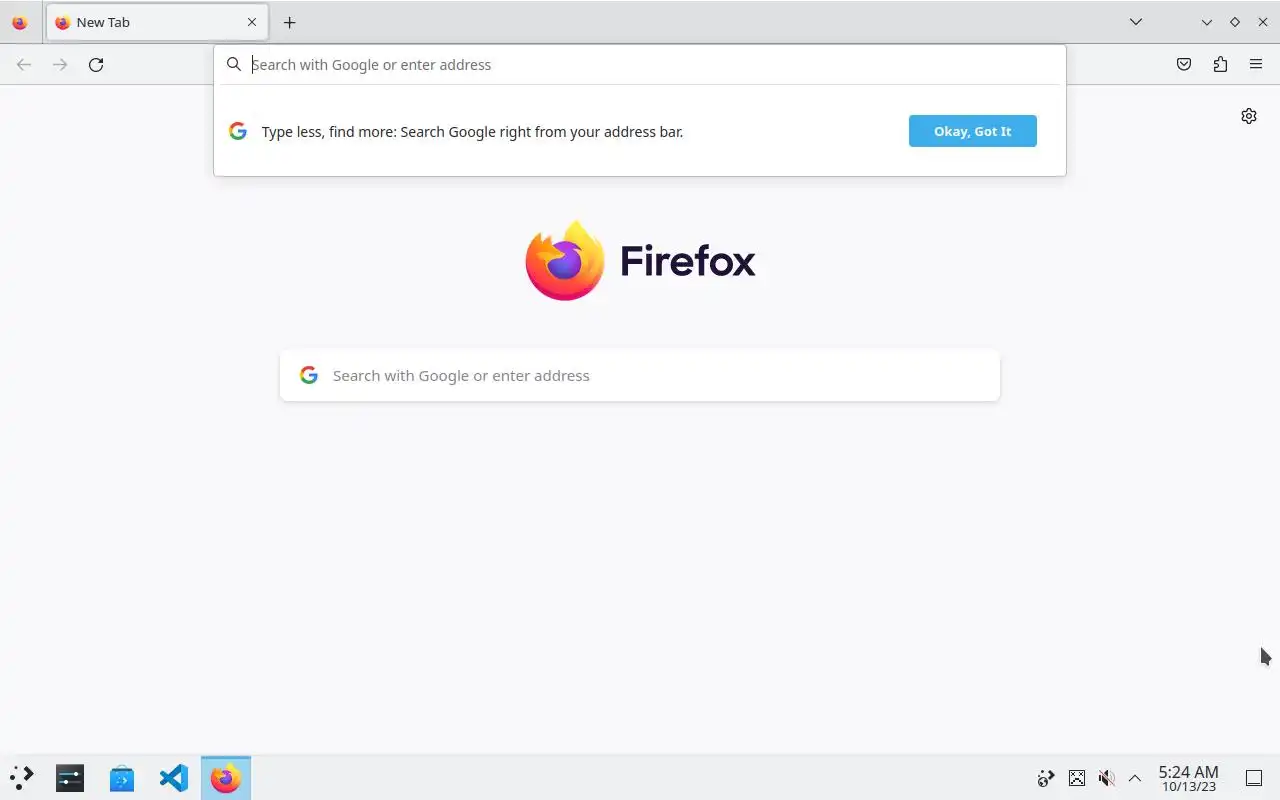The height and width of the screenshot is (800, 1280).
Task: Click the display configuration tray icon
Action: (x=1077, y=778)
